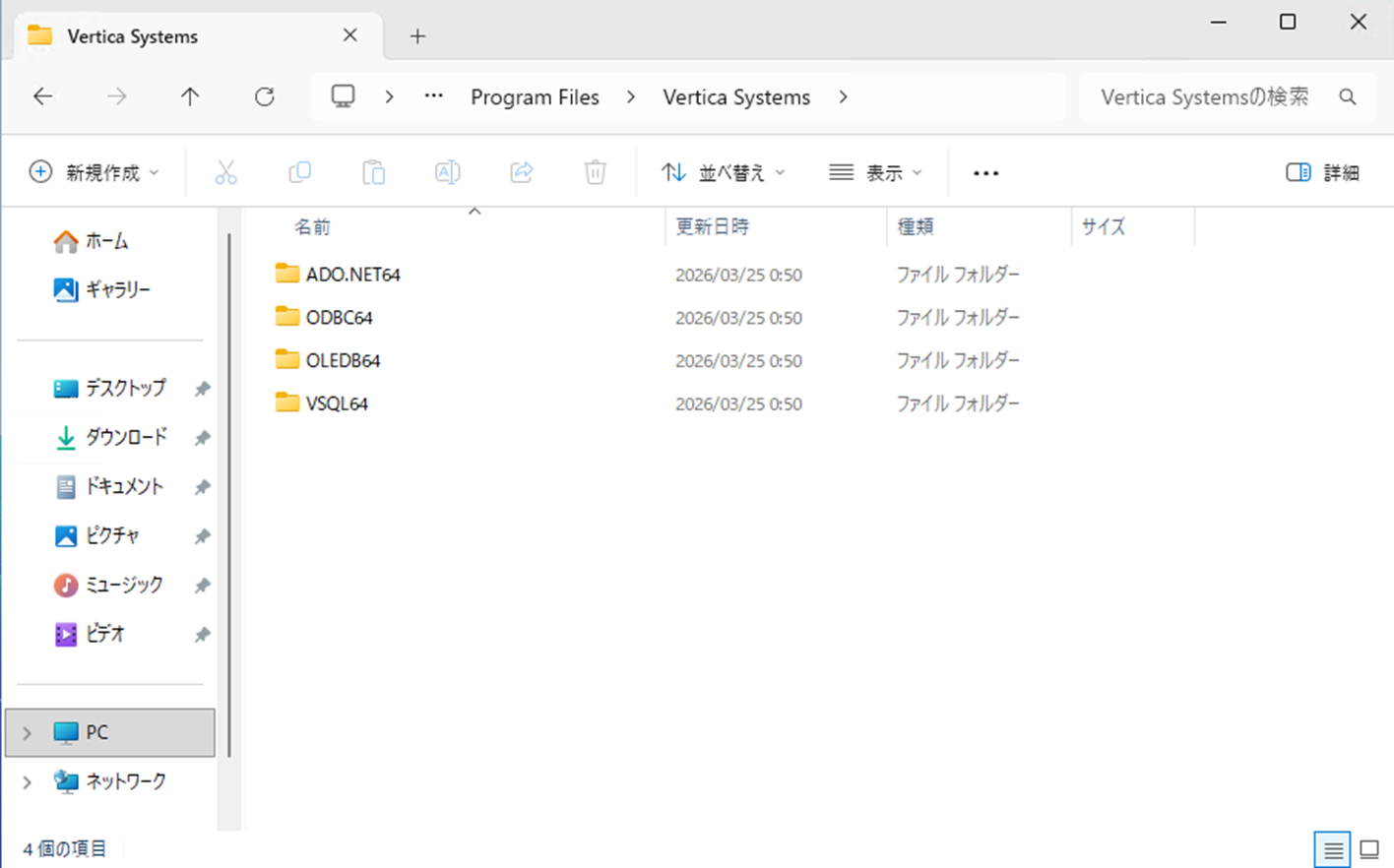
Task: Navigate to Program Files in breadcrumb
Action: click(535, 97)
